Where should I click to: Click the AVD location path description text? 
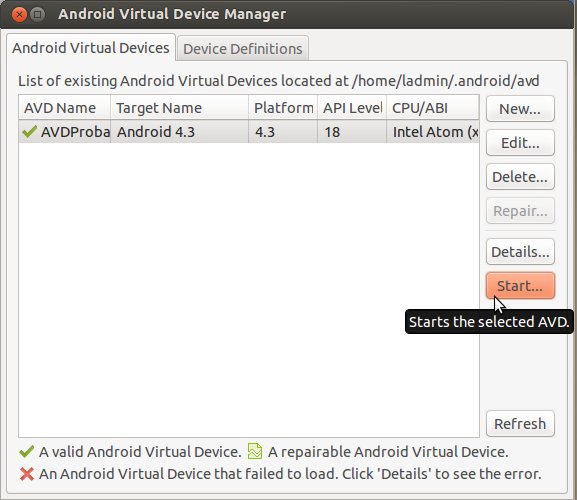tap(279, 81)
